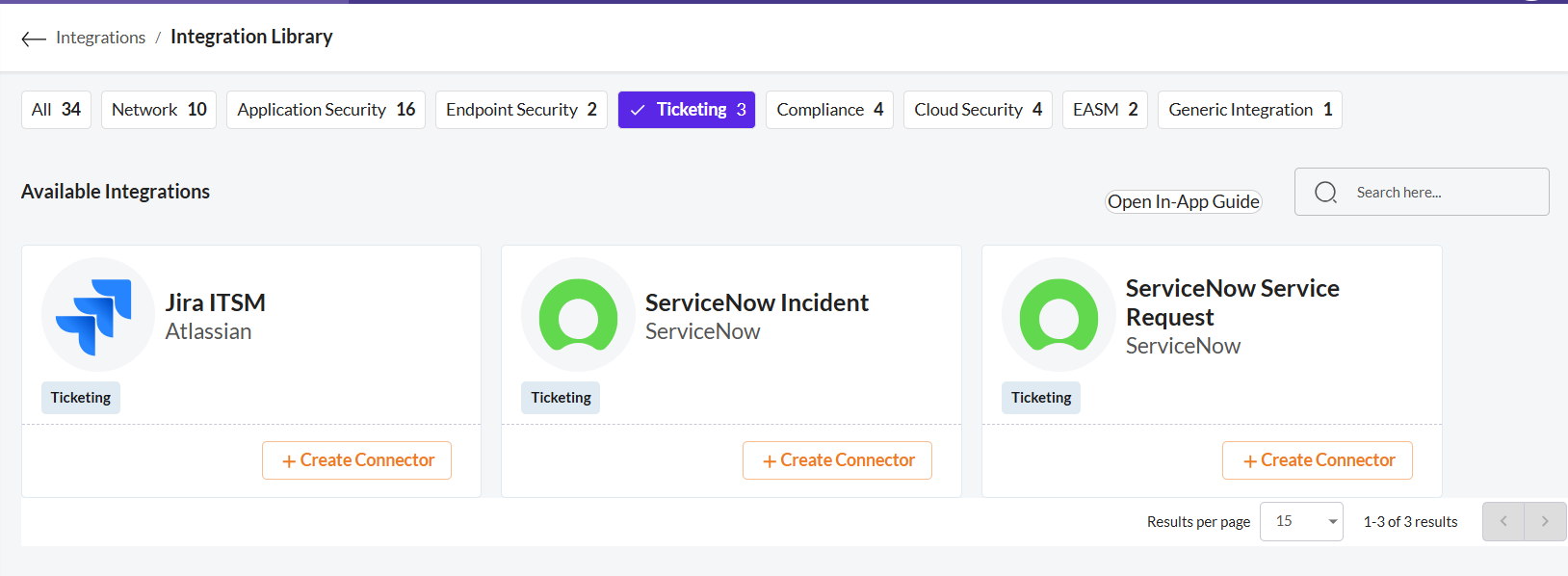Filter by Generic Integration category

coord(1250,110)
